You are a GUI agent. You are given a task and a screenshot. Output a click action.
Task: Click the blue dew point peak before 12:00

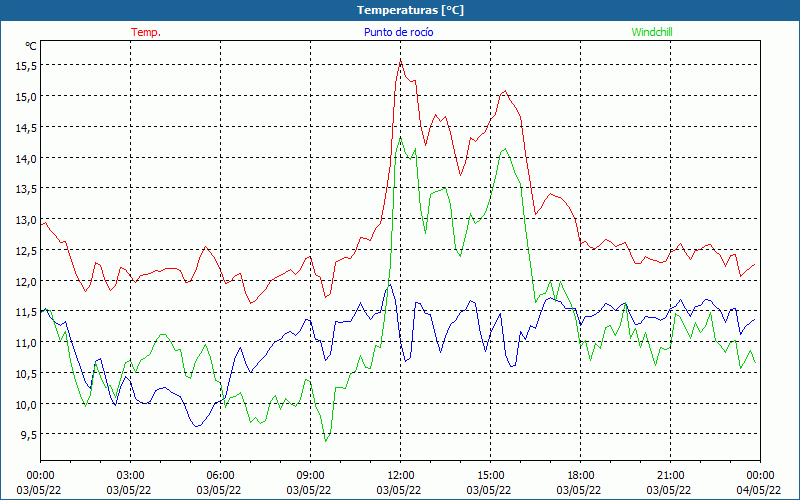point(390,285)
